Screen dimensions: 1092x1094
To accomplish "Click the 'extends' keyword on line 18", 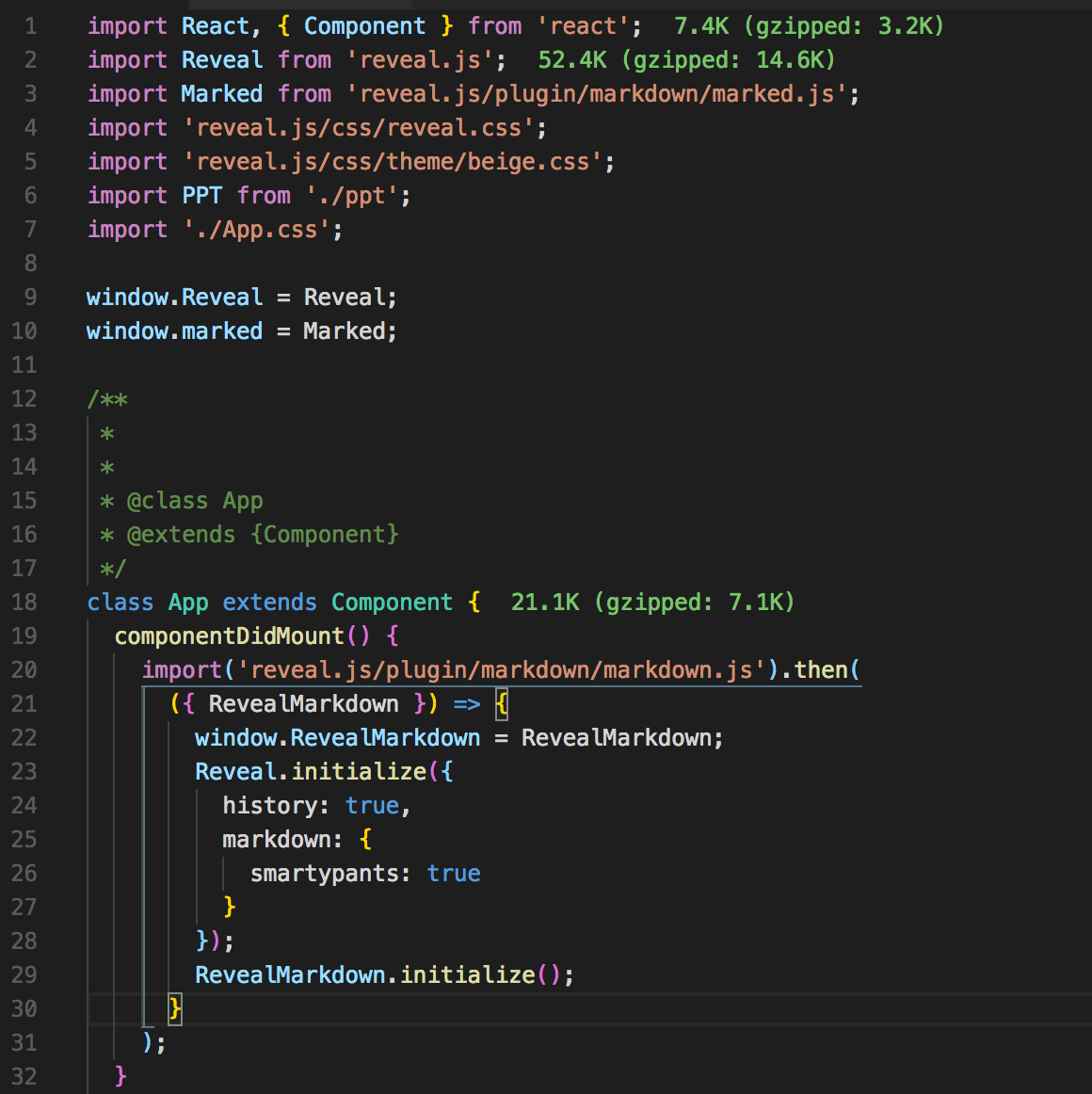I will coord(269,603).
